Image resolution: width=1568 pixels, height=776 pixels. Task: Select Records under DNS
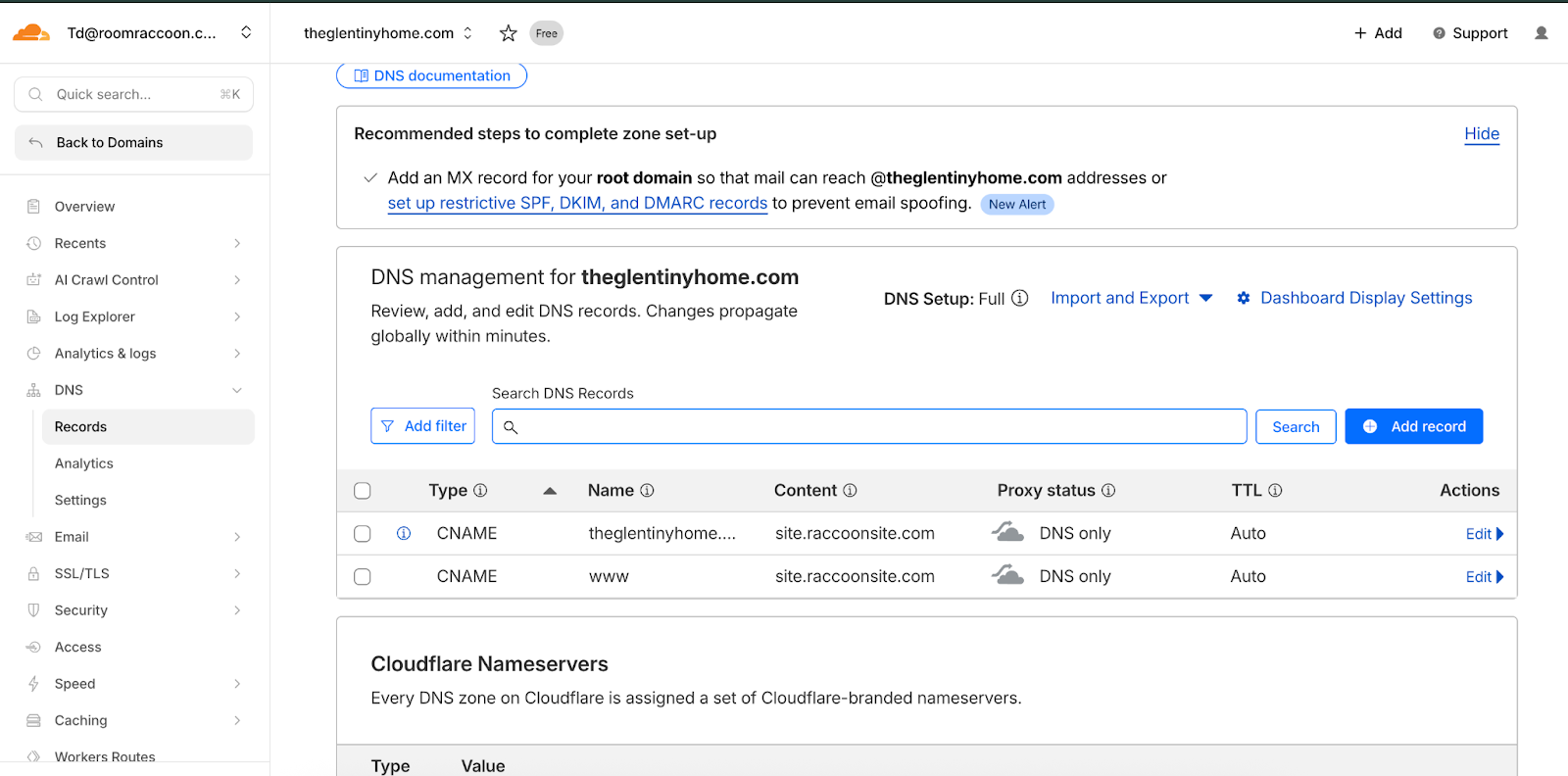pyautogui.click(x=148, y=427)
